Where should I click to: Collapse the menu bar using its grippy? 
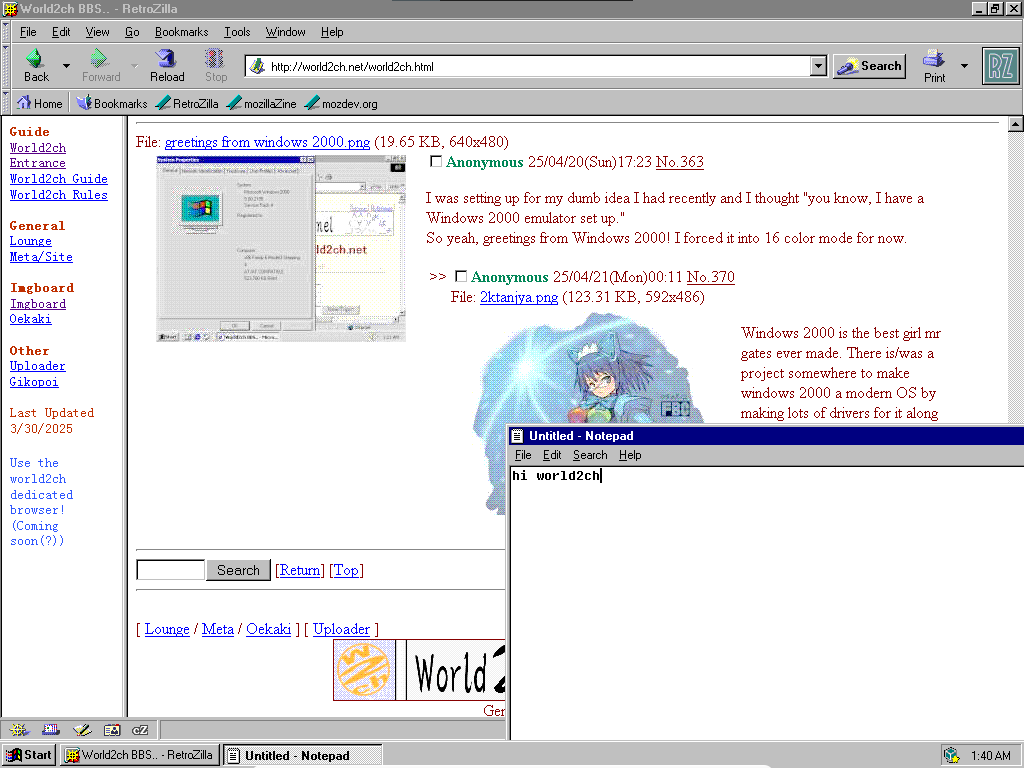tap(6, 31)
